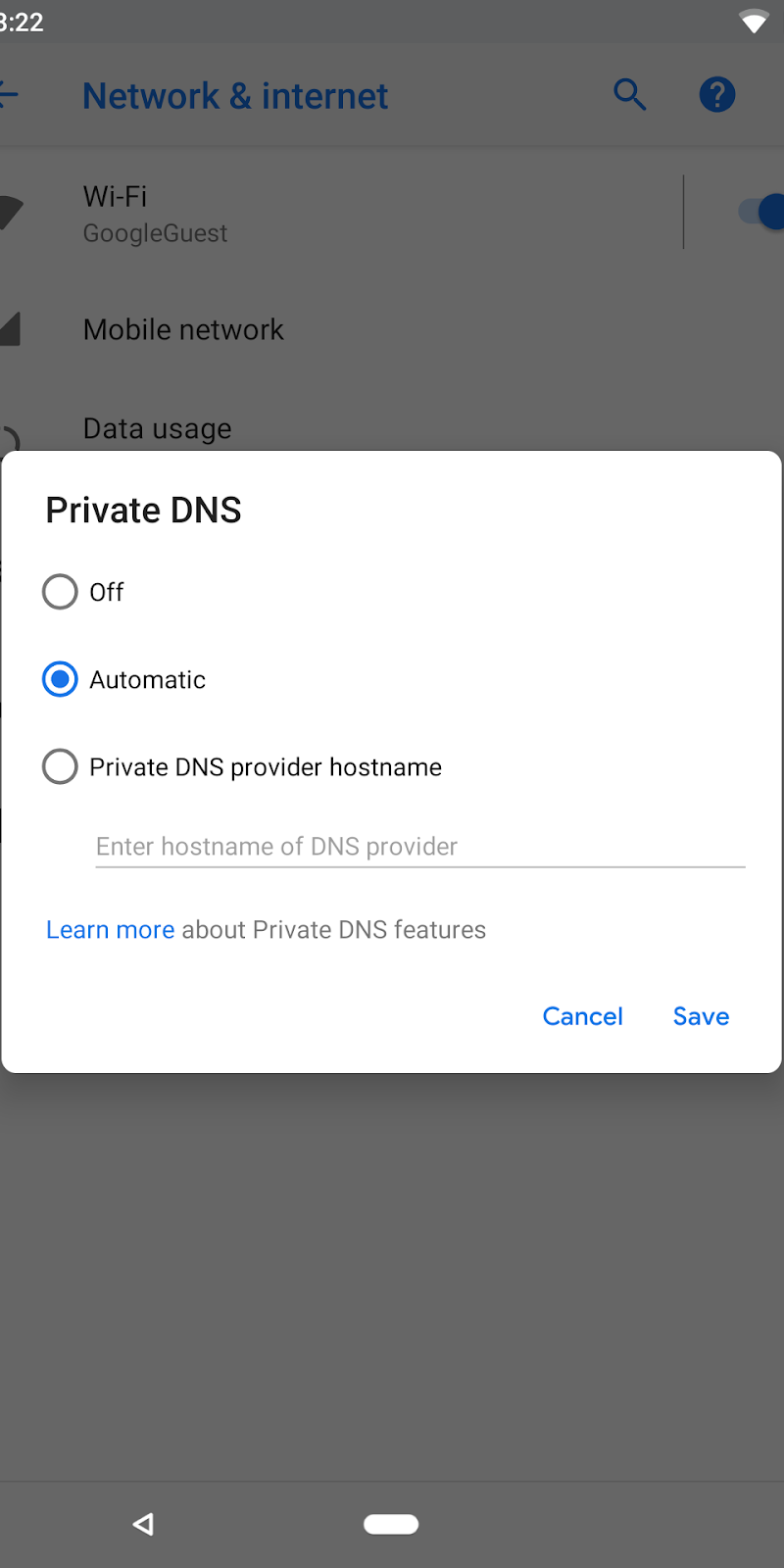
Task: Open the Learn more link
Action: point(110,930)
